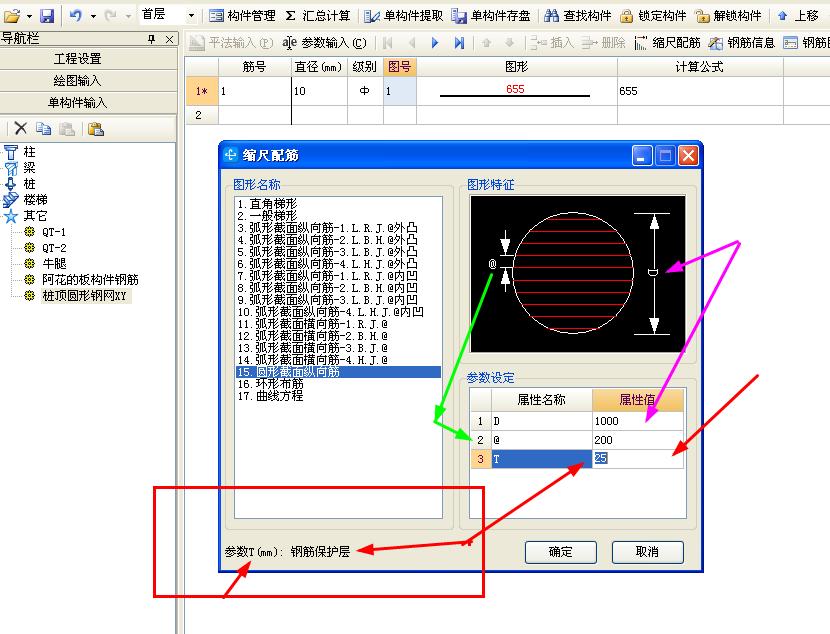The image size is (830, 634).
Task: Select 1.直角梯形 in shape list
Action: point(267,204)
